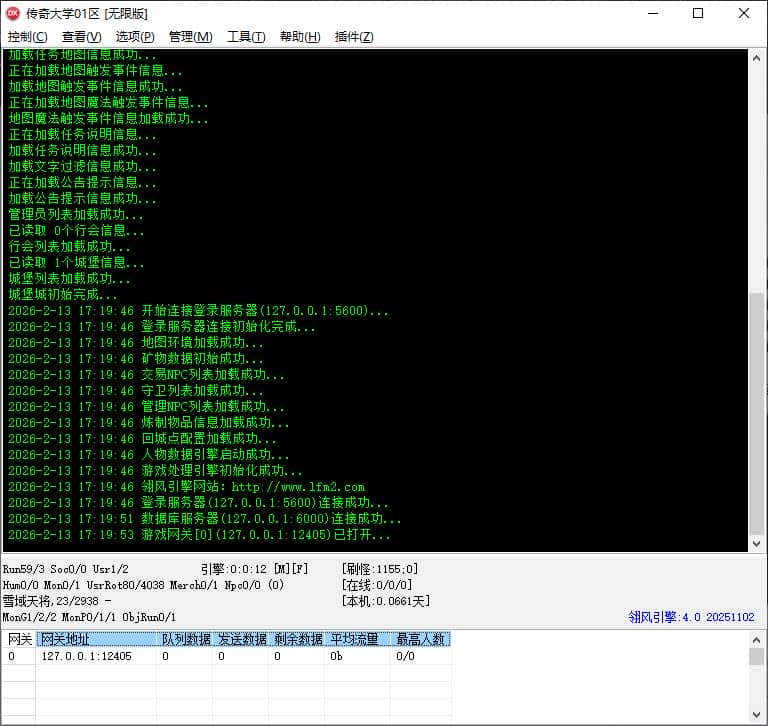
Task: Click the log panel scrollbar thumb
Action: tap(756, 414)
